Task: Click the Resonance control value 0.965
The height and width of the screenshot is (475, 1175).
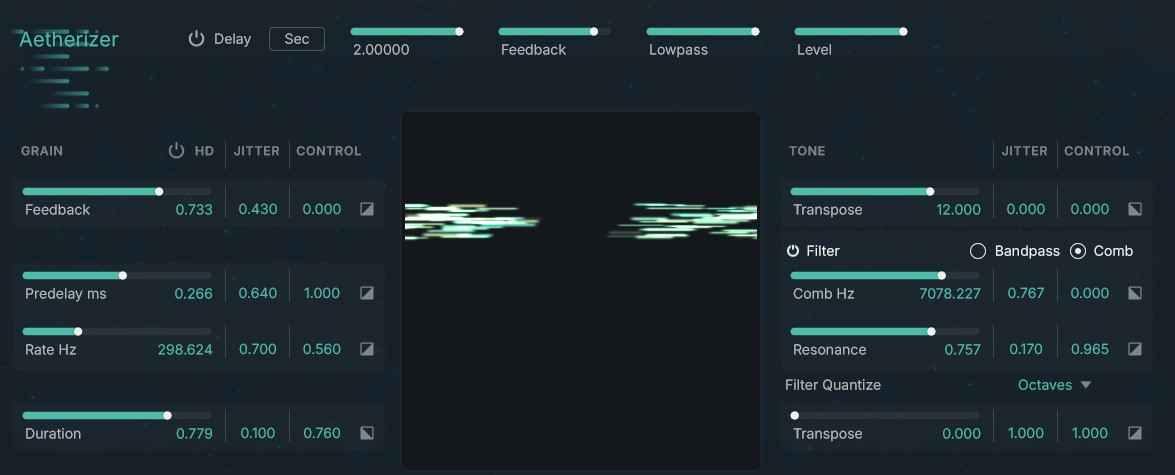Action: click(x=1090, y=350)
